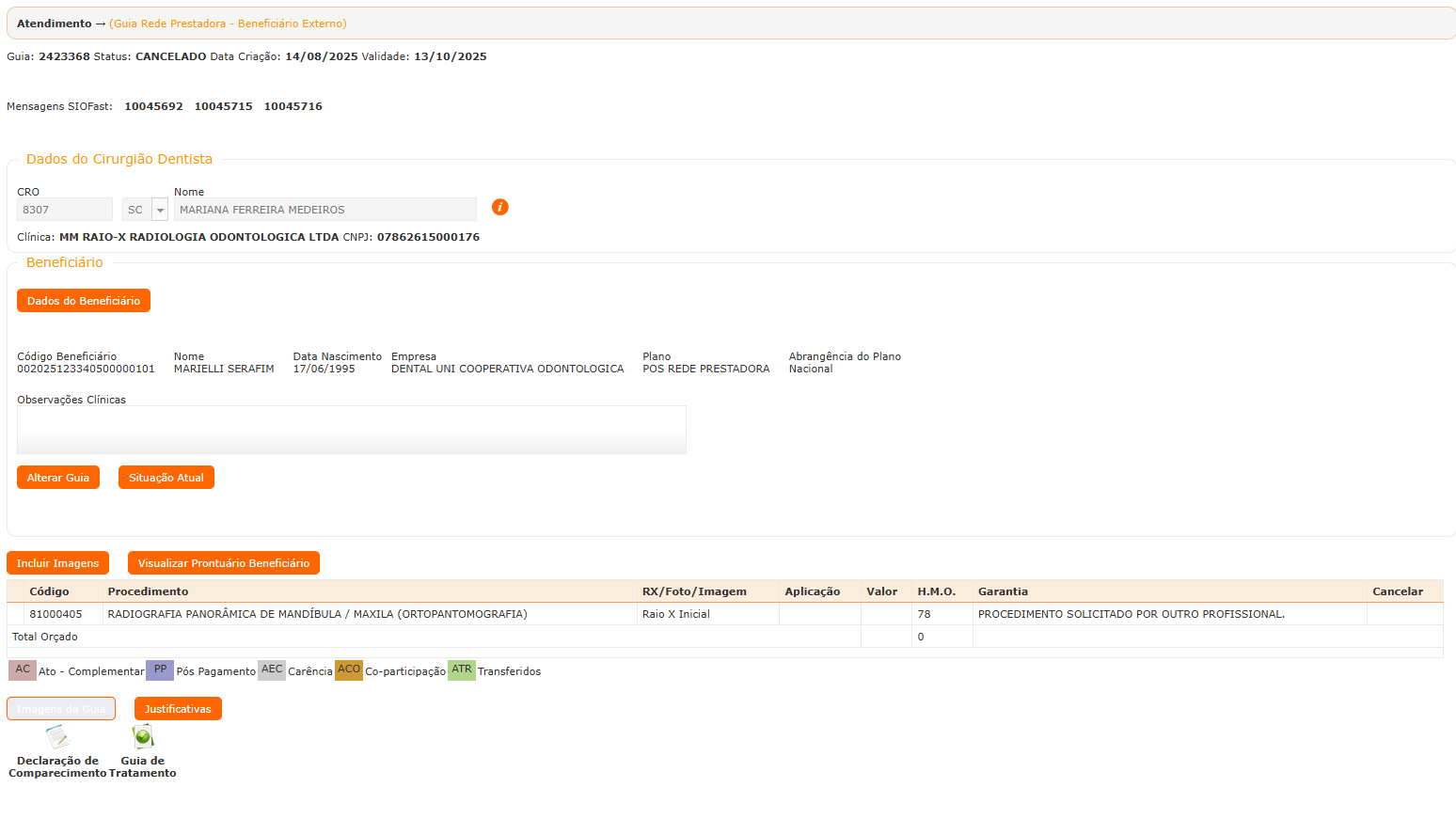Click the Situação Atual button
This screenshot has height=819, width=1456.
tap(166, 478)
